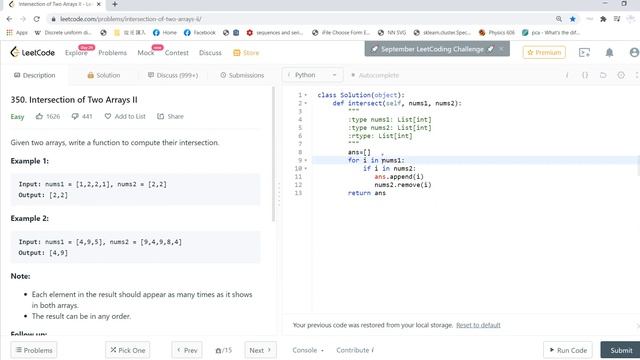Screen dimensions: 640x360
Task: Open the browser extensions puzzle icon
Action: 603,19
